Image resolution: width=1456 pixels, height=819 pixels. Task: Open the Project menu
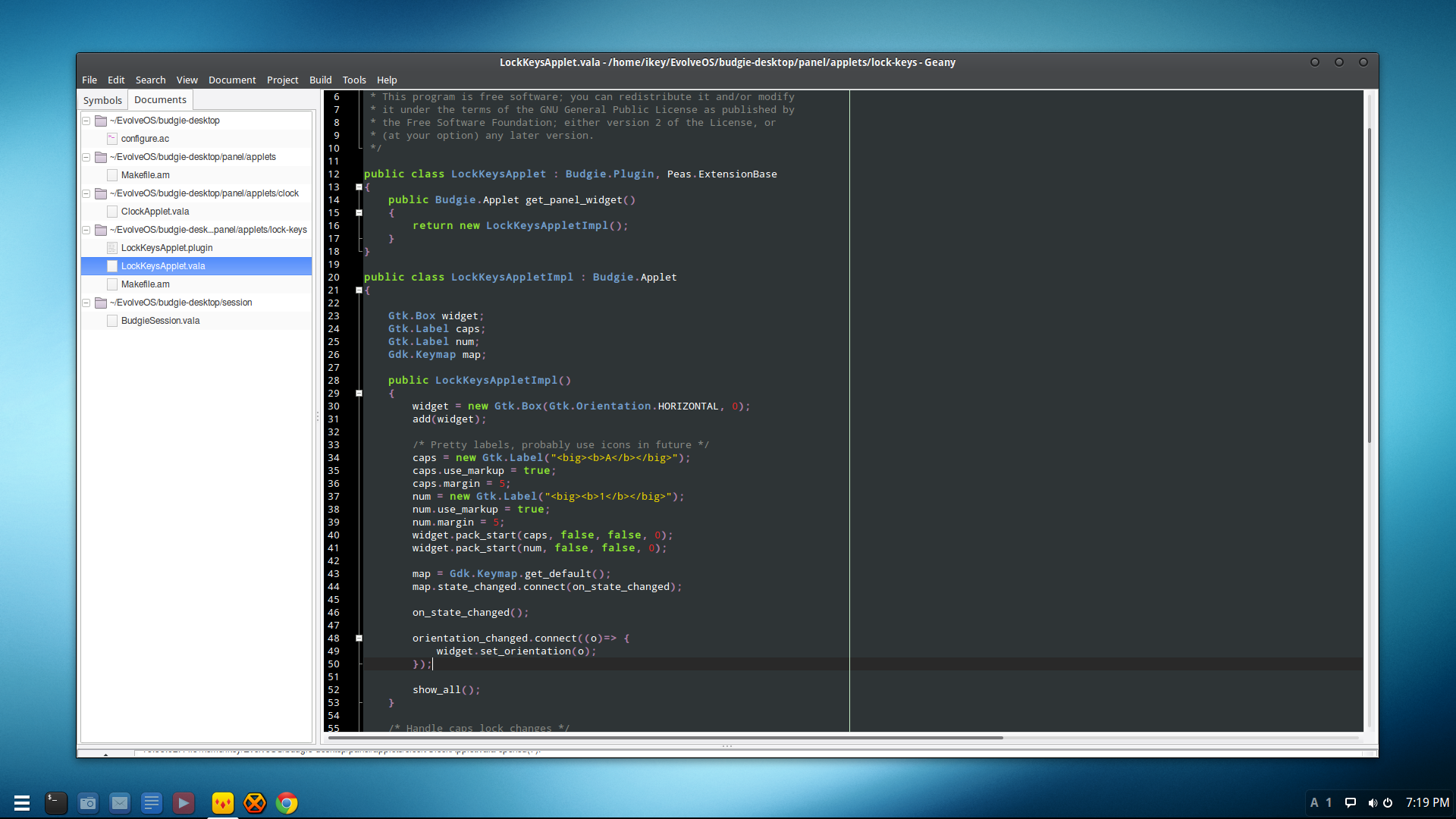point(282,80)
